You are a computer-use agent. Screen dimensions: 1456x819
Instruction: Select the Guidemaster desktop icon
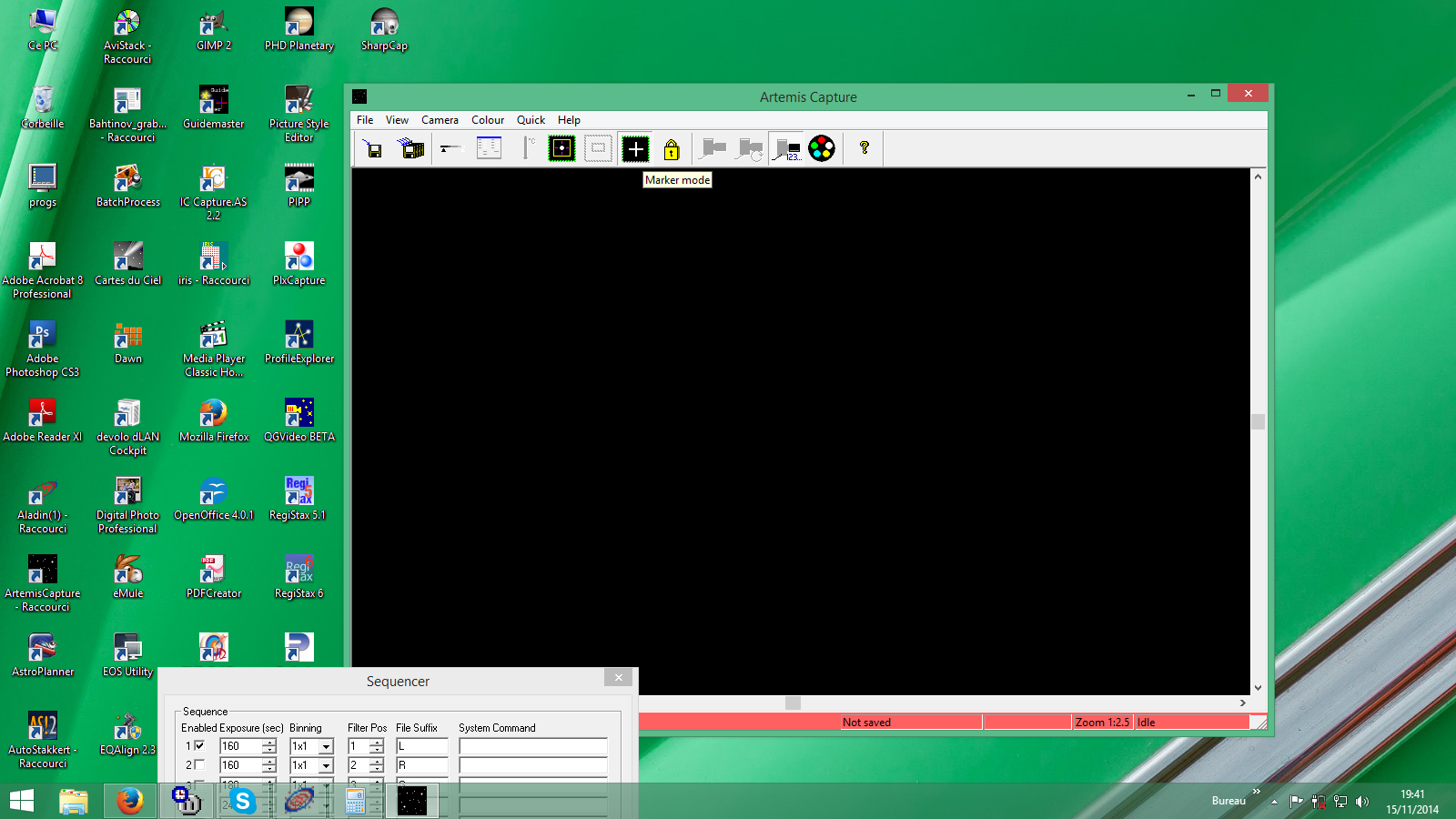click(214, 107)
